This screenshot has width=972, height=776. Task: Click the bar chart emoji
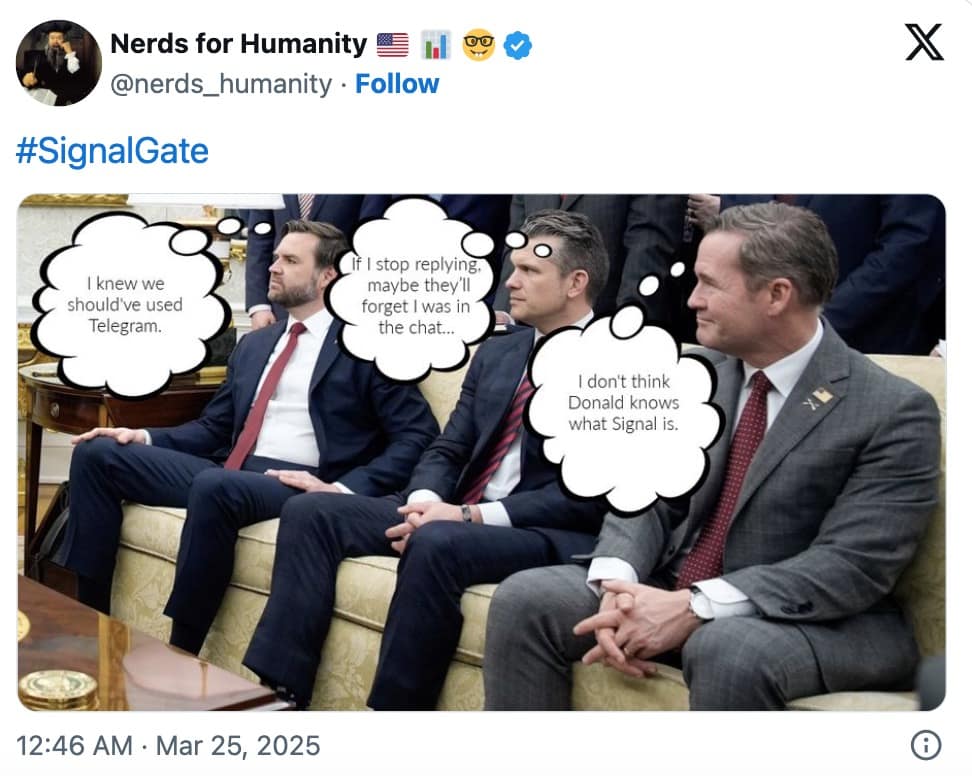coord(435,44)
